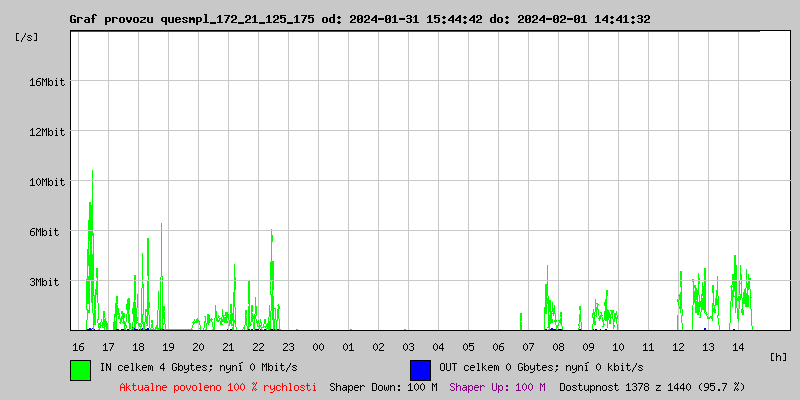Viewport: 800px width, 400px height.
Task: Click the 'Shaper Down: 100 M' text
Action: pyautogui.click(x=383, y=387)
